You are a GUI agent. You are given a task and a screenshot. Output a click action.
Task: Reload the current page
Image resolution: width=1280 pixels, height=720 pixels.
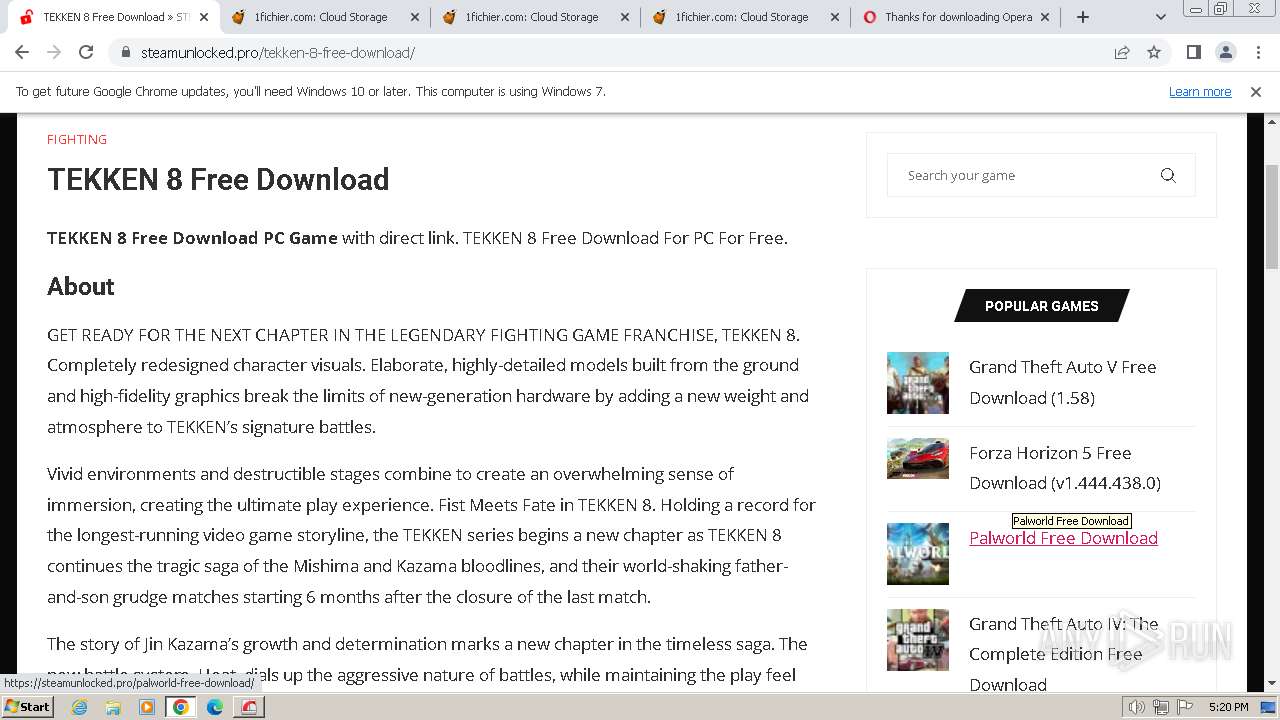[86, 53]
